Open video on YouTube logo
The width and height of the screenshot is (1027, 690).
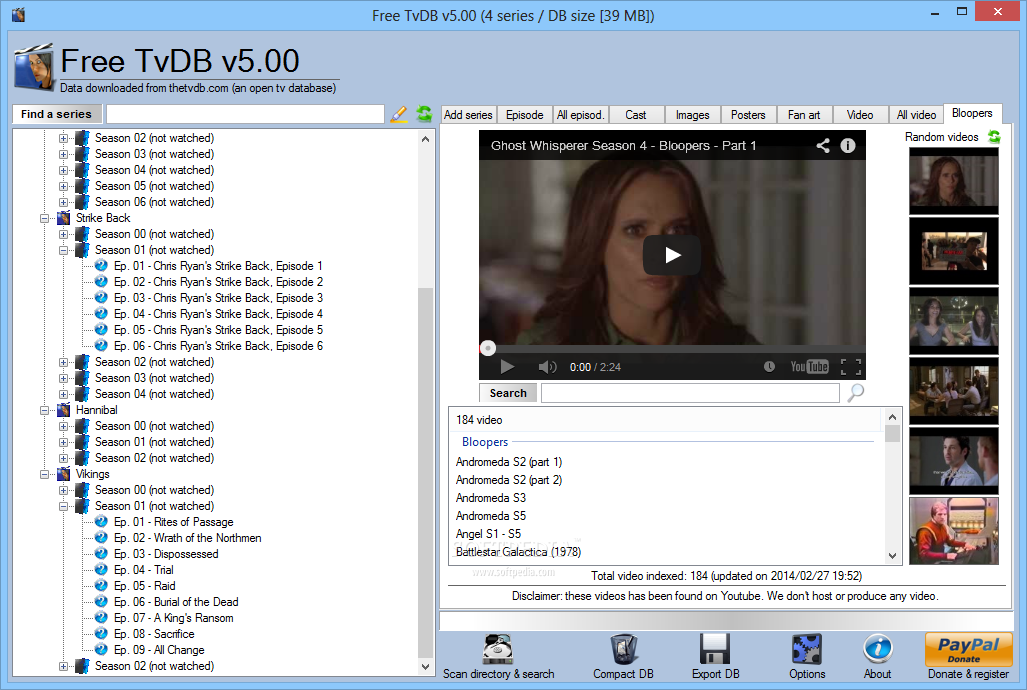[x=810, y=366]
